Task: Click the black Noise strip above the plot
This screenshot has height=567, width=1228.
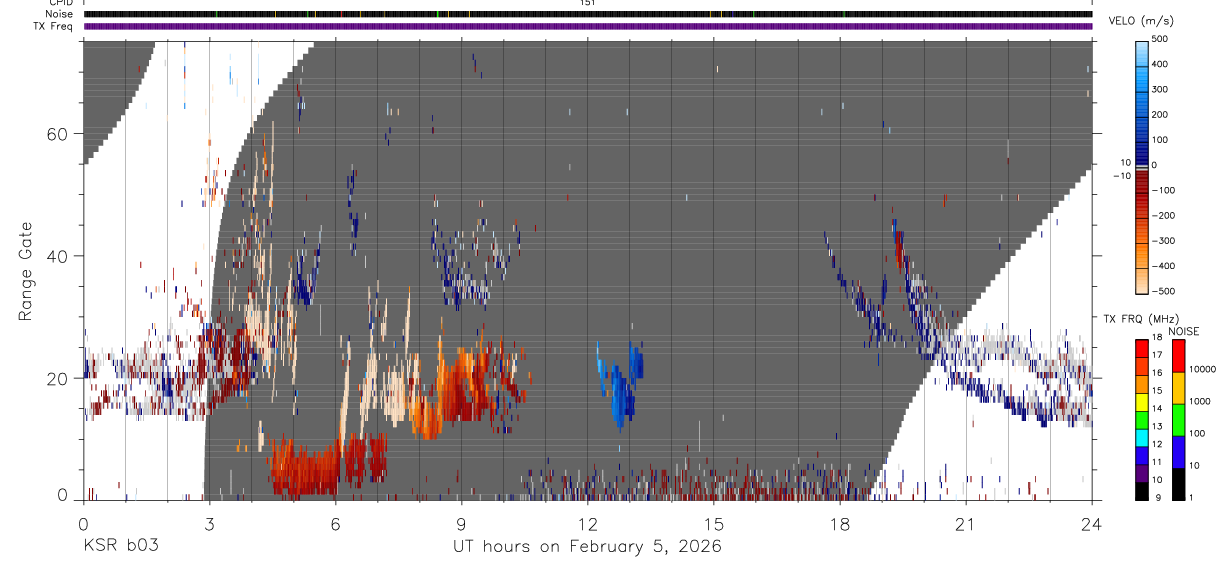Action: [588, 14]
